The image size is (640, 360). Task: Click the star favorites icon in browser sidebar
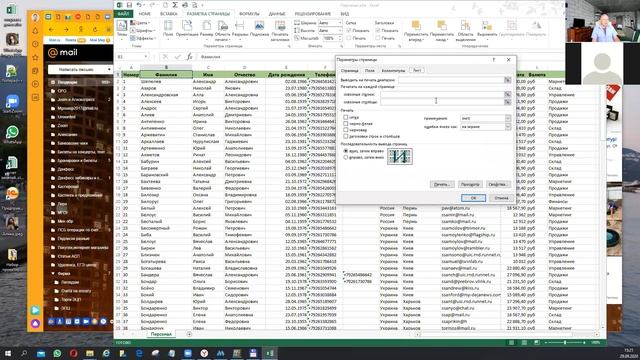36,58
